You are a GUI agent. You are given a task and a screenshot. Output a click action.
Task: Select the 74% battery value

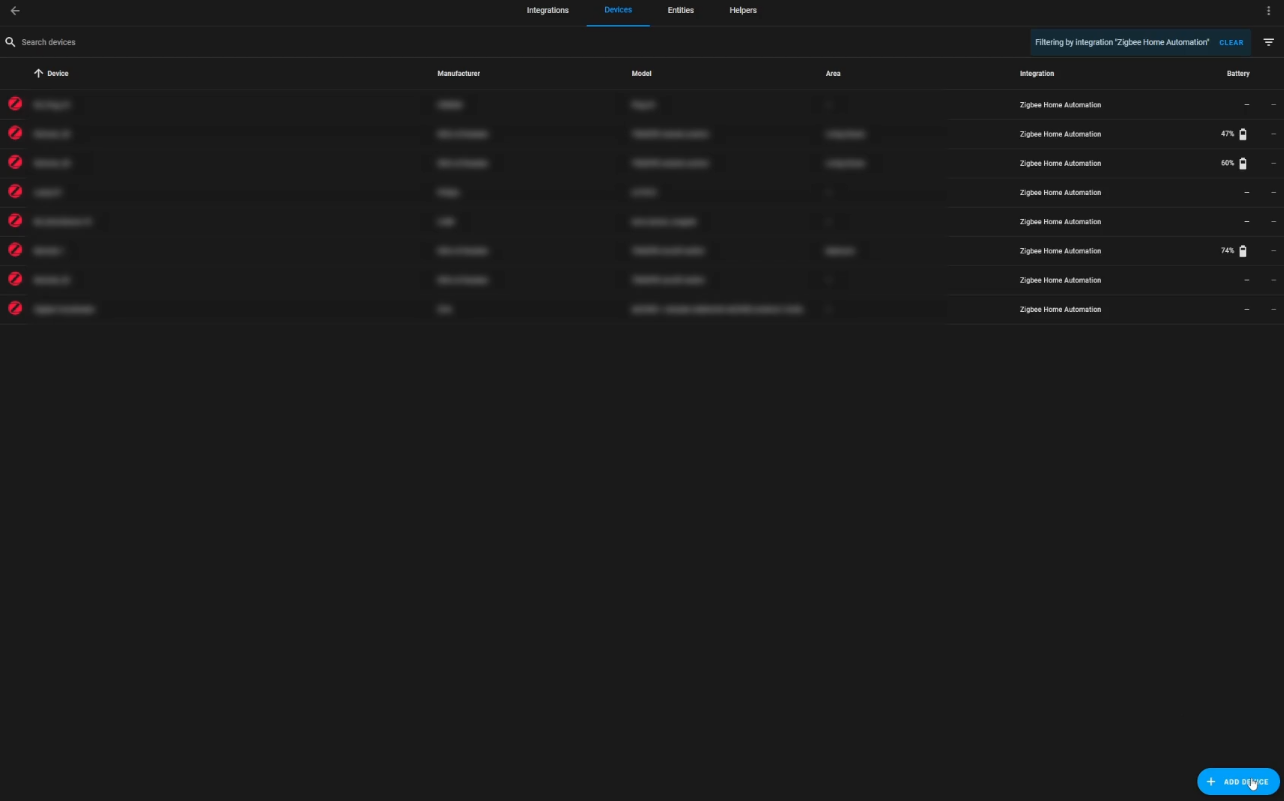(1227, 251)
